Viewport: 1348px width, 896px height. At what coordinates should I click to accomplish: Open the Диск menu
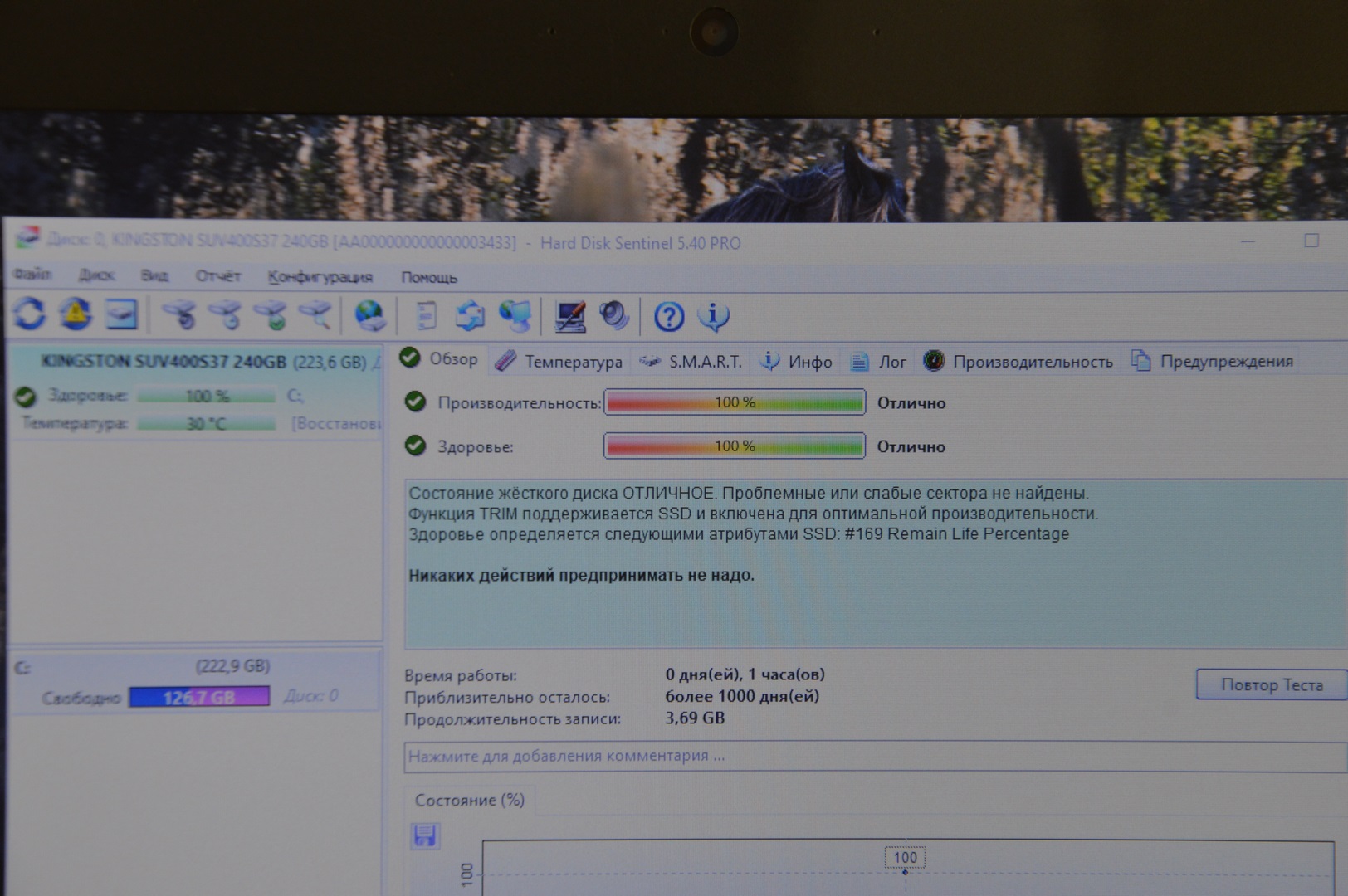[96, 275]
